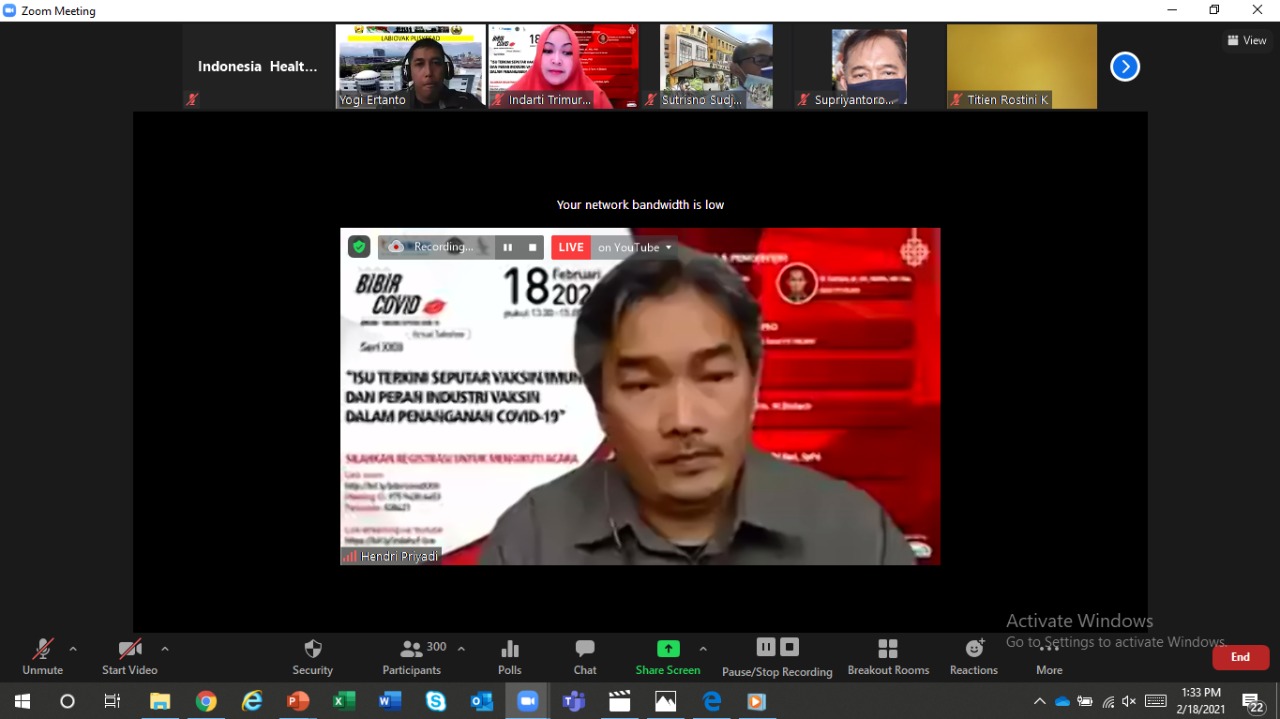
Task: Show hidden system tray icons
Action: (x=1040, y=701)
